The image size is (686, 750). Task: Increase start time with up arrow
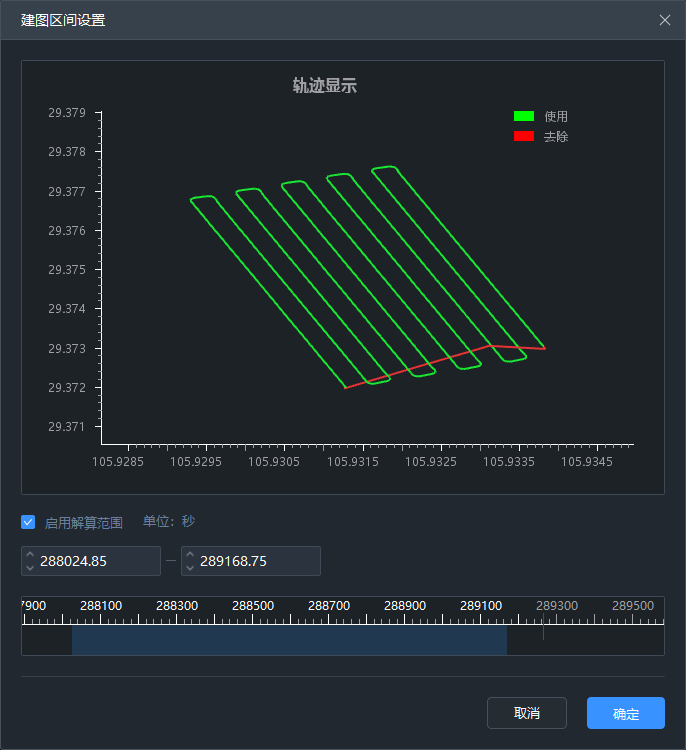(x=30, y=555)
